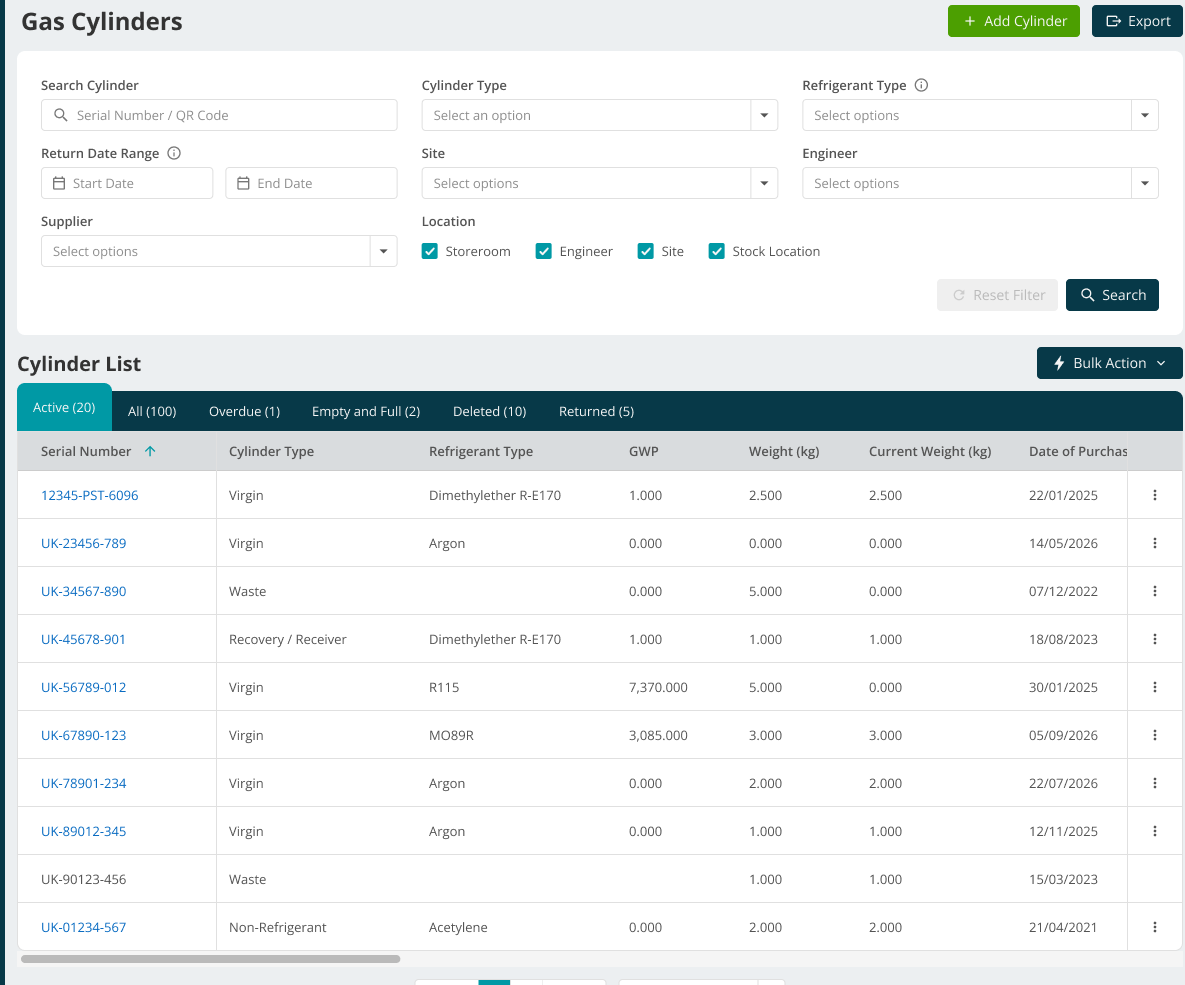Switch to the Empty and Full (2) tab
The width and height of the screenshot is (1185, 985).
click(x=366, y=411)
